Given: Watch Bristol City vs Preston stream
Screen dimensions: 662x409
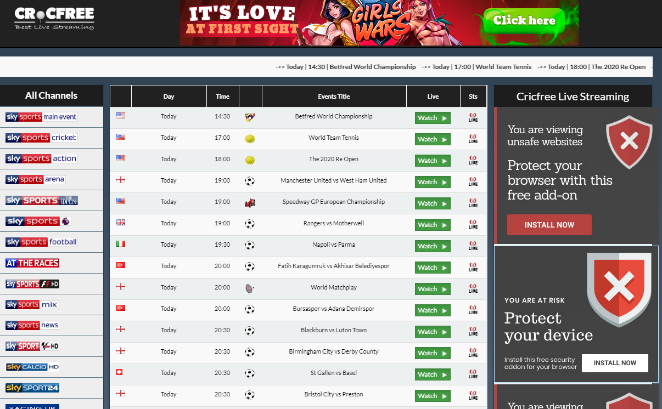Looking at the screenshot, I should click(x=433, y=396).
